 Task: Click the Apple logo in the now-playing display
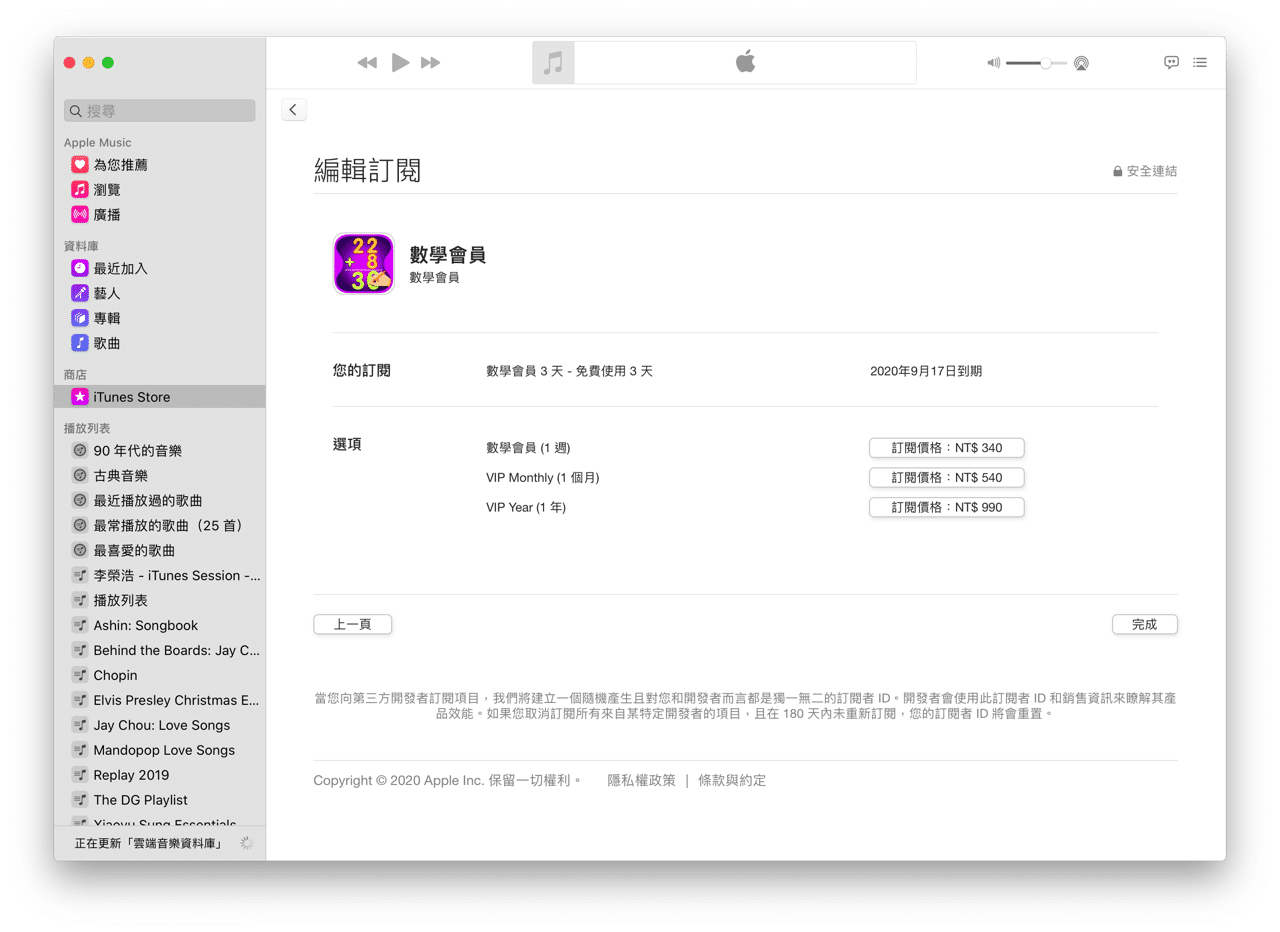click(745, 62)
